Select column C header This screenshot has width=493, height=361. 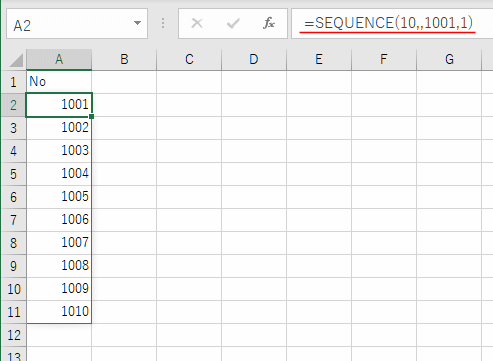click(x=189, y=59)
